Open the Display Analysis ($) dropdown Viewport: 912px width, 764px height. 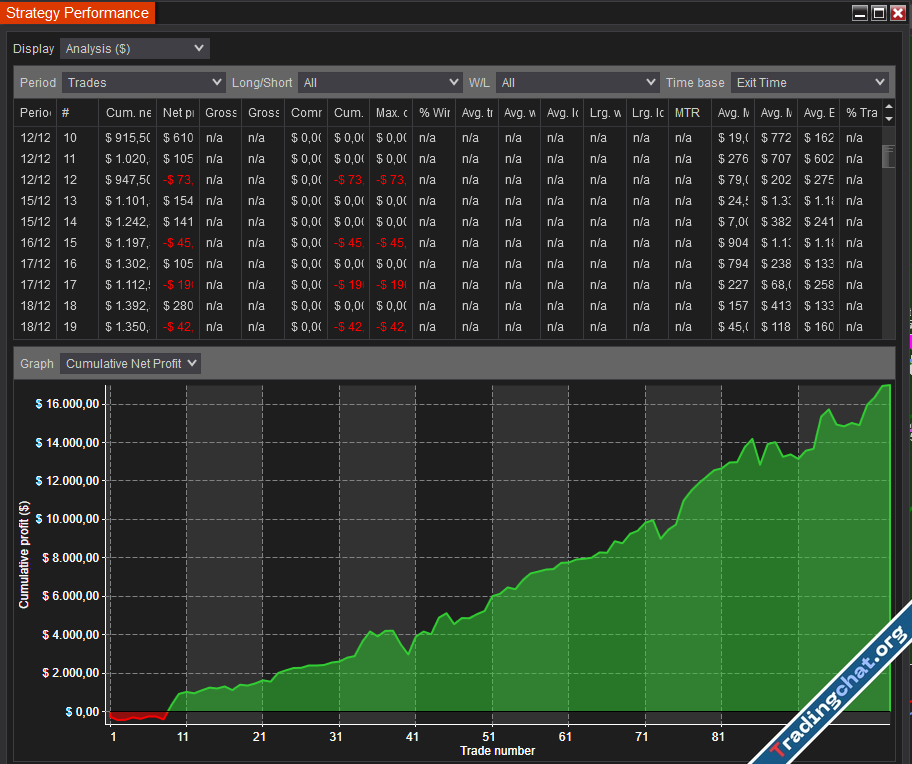pos(134,48)
